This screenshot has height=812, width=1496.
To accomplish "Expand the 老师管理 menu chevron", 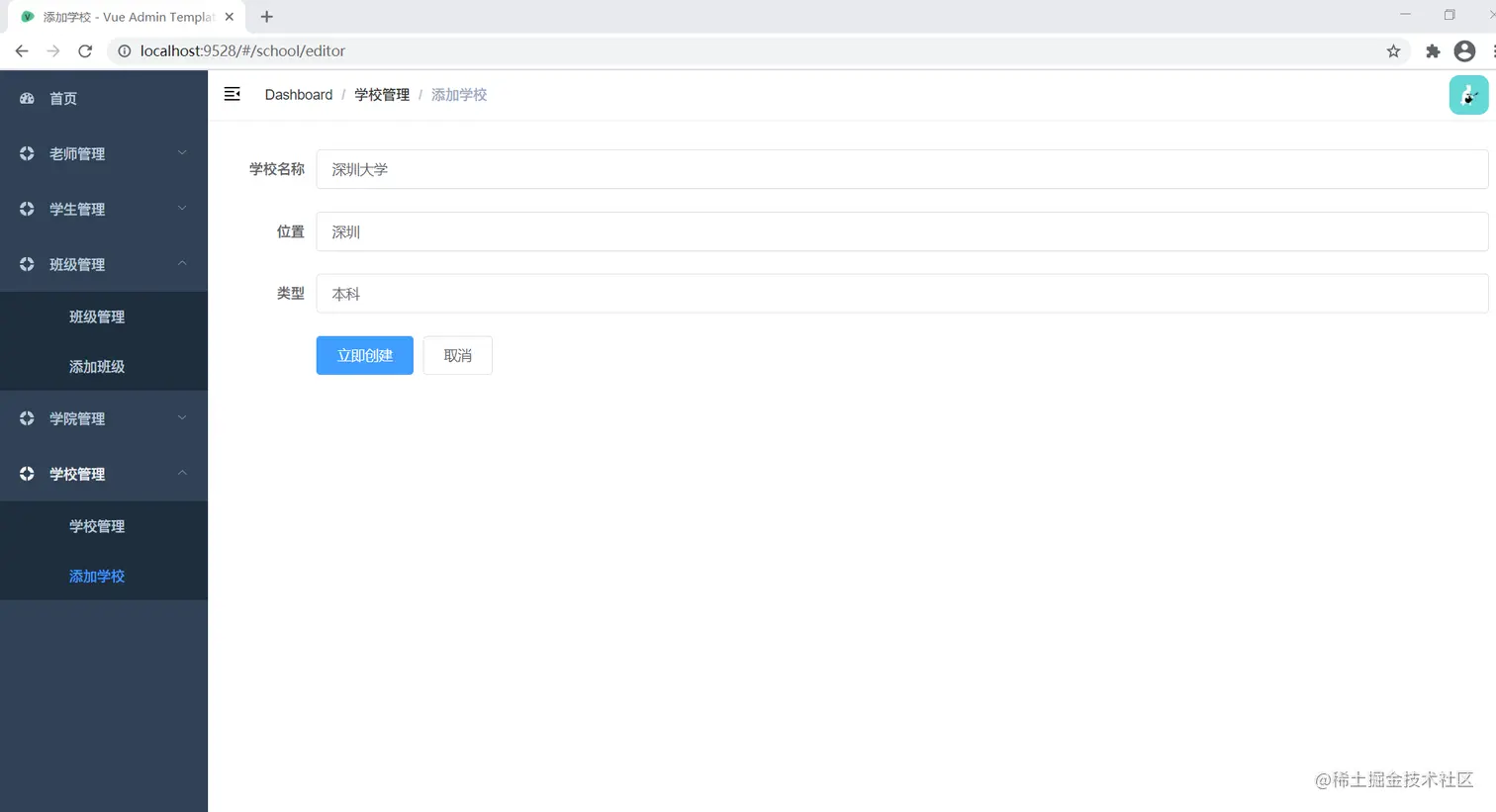I will (x=182, y=152).
